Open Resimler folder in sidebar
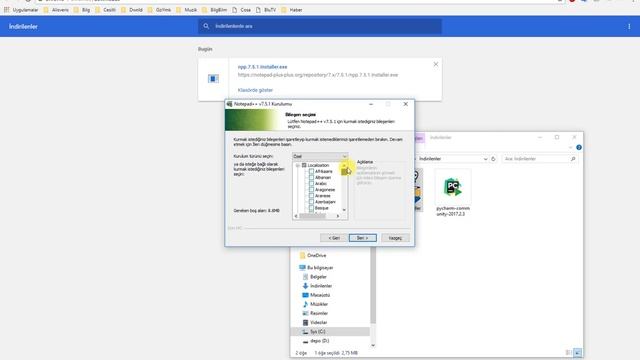The height and width of the screenshot is (360, 640). tap(315, 313)
